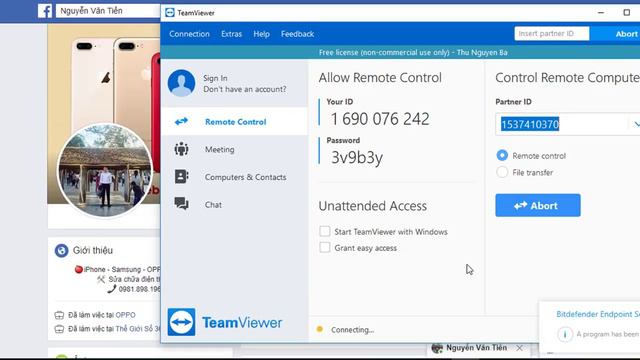Select the File transfer radio button

[502, 172]
